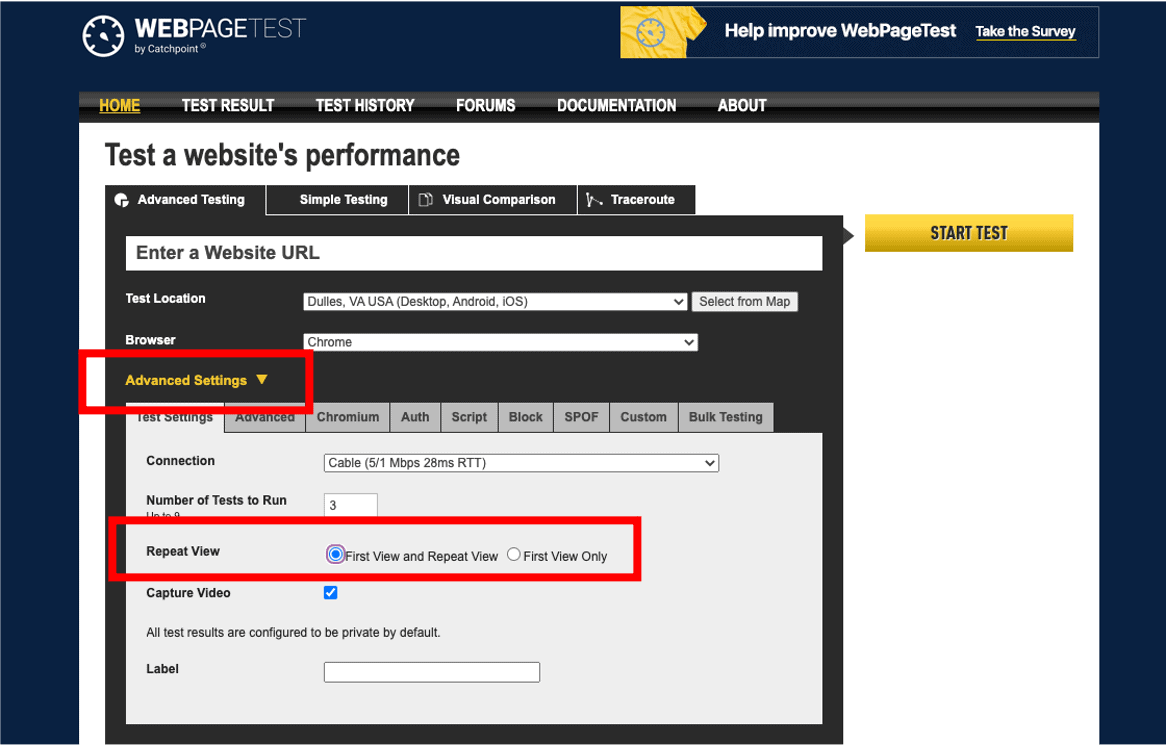Open the Custom settings tab
The image size is (1166, 745).
click(644, 417)
